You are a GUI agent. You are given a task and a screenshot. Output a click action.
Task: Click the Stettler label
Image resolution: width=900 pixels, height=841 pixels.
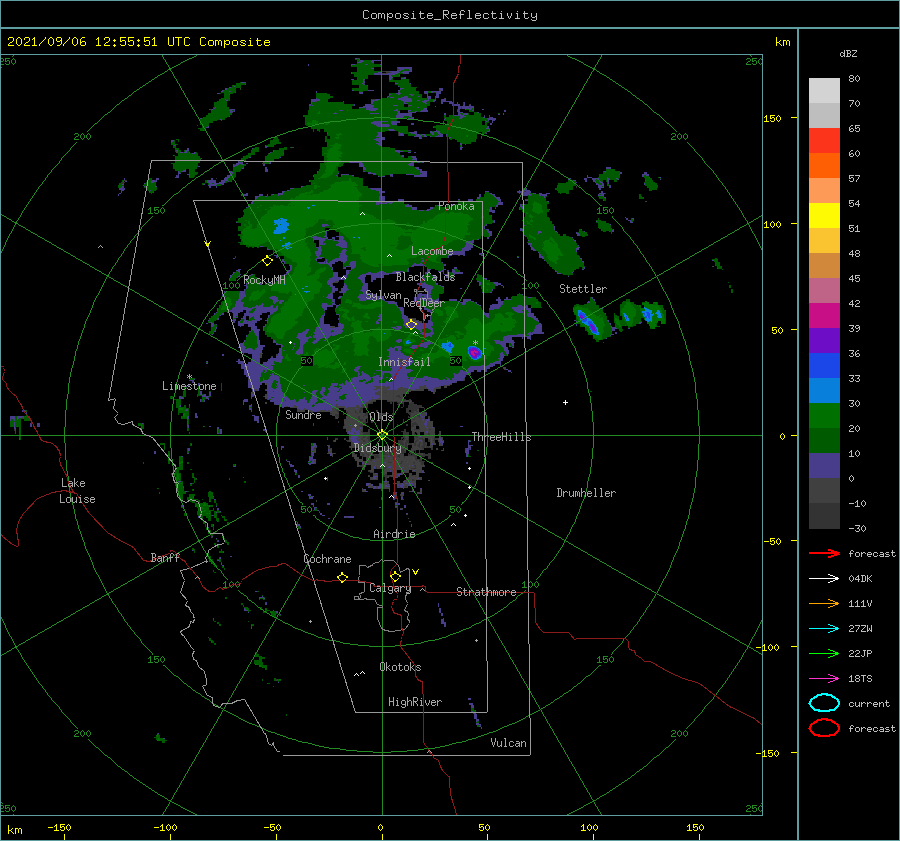click(583, 289)
